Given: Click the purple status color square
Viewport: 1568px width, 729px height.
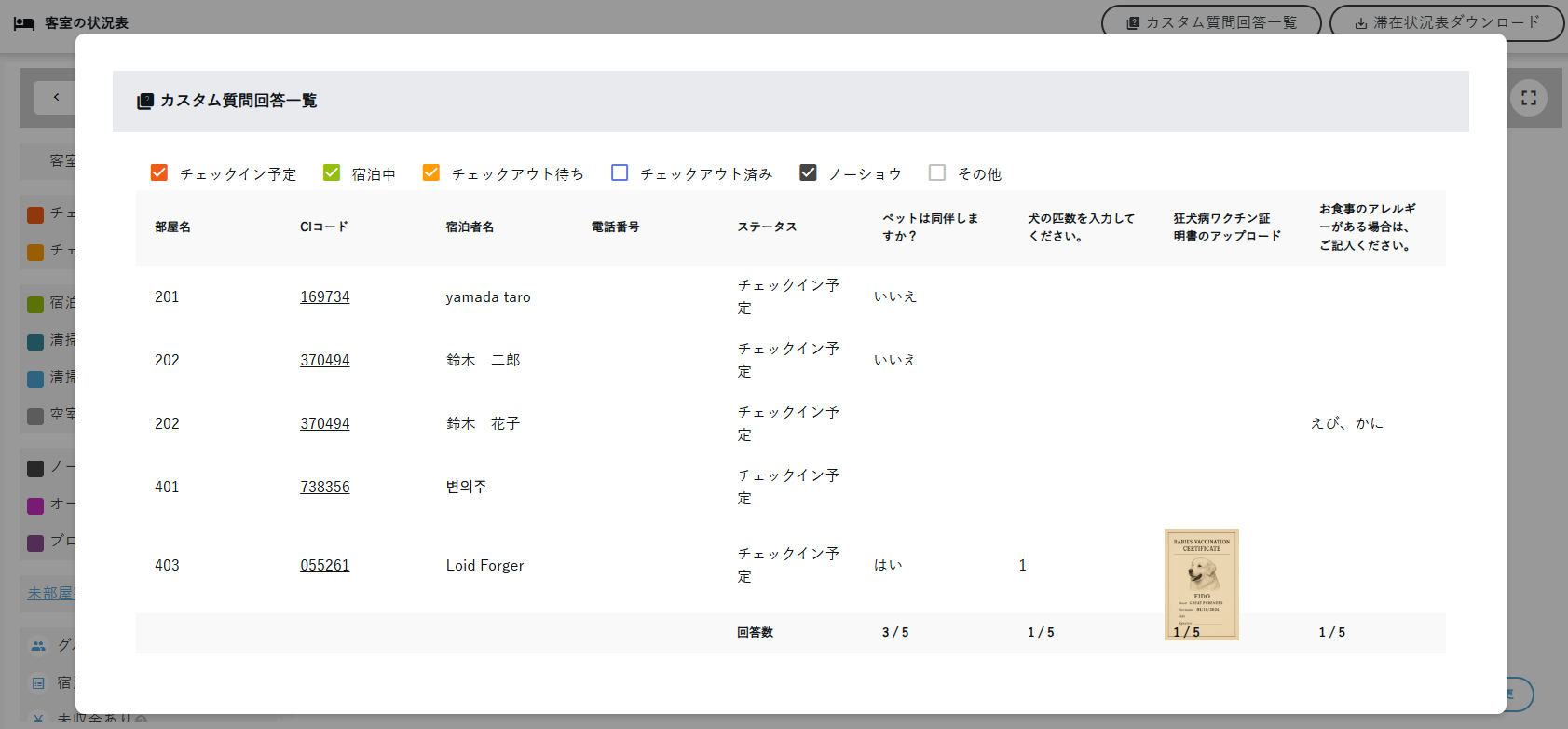Looking at the screenshot, I should (x=35, y=543).
